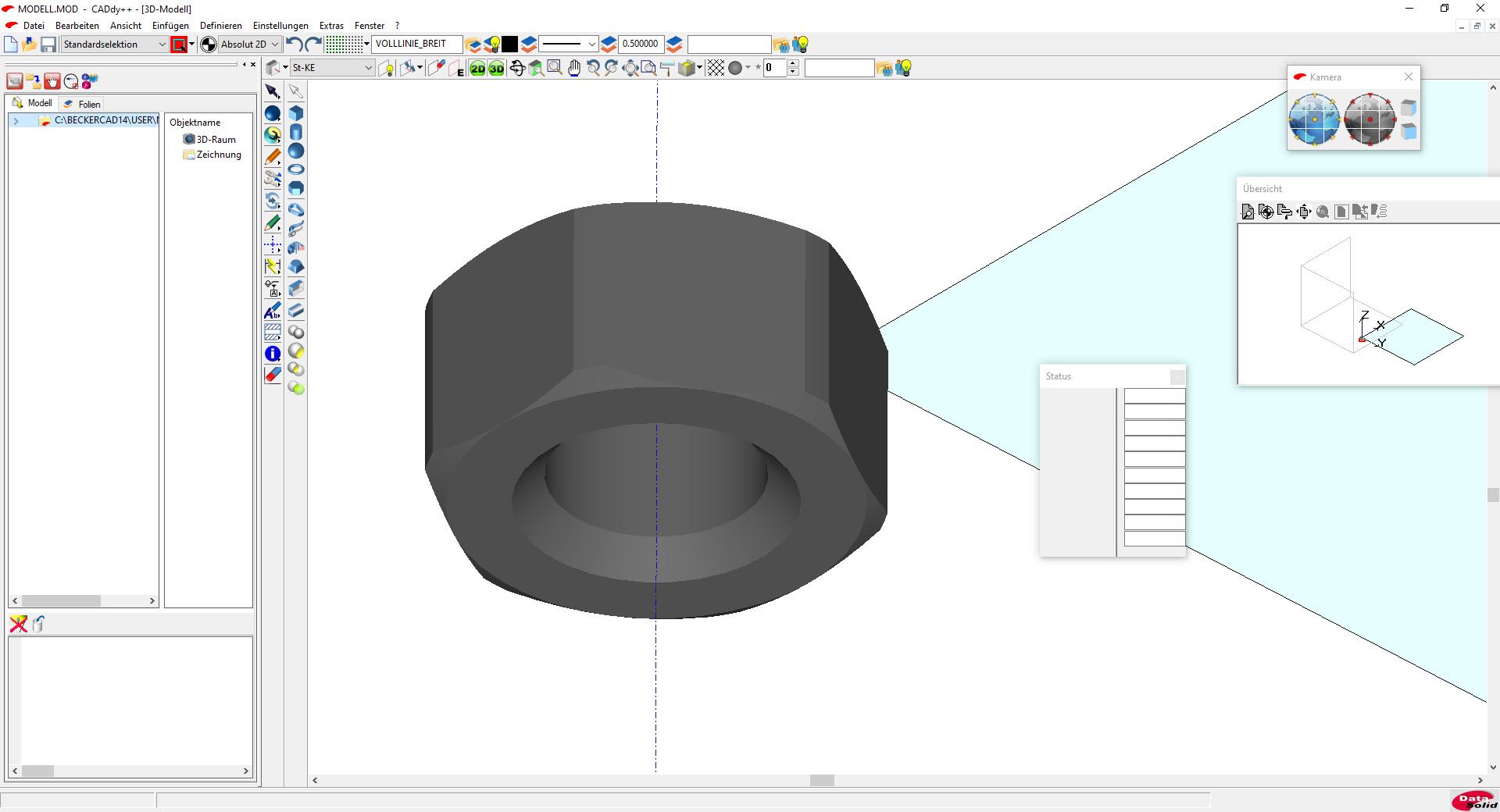This screenshot has width=1500, height=812.
Task: Save the model with the floppy disk icon
Action: coord(48,45)
